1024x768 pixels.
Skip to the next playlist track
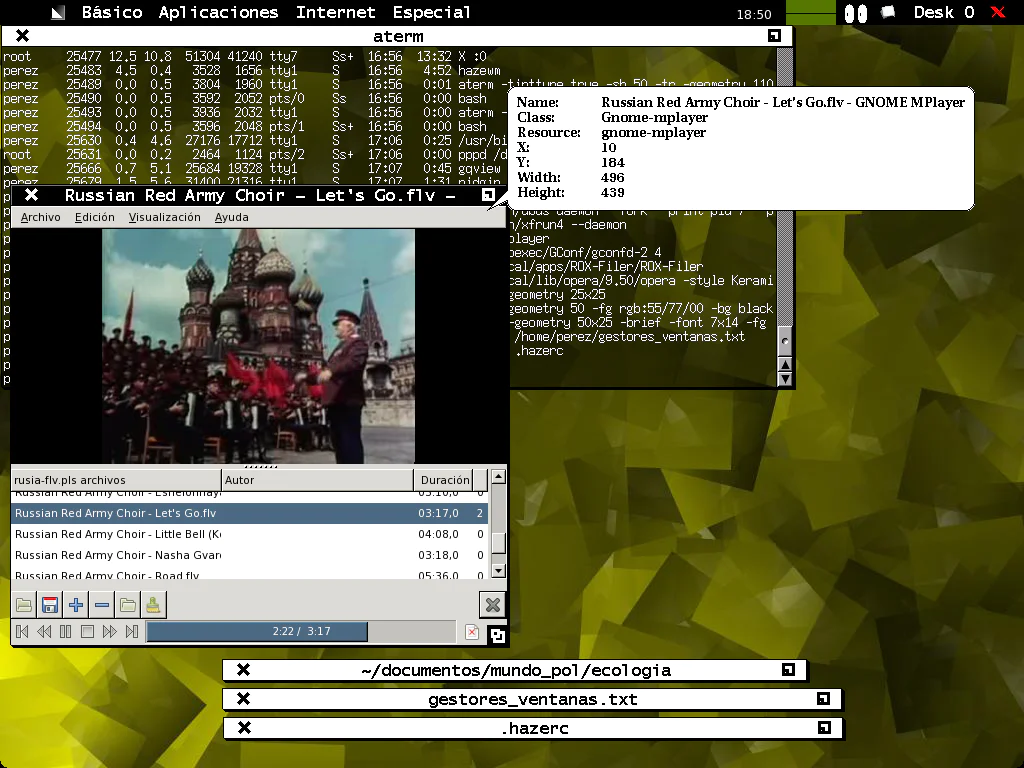pyautogui.click(x=132, y=632)
